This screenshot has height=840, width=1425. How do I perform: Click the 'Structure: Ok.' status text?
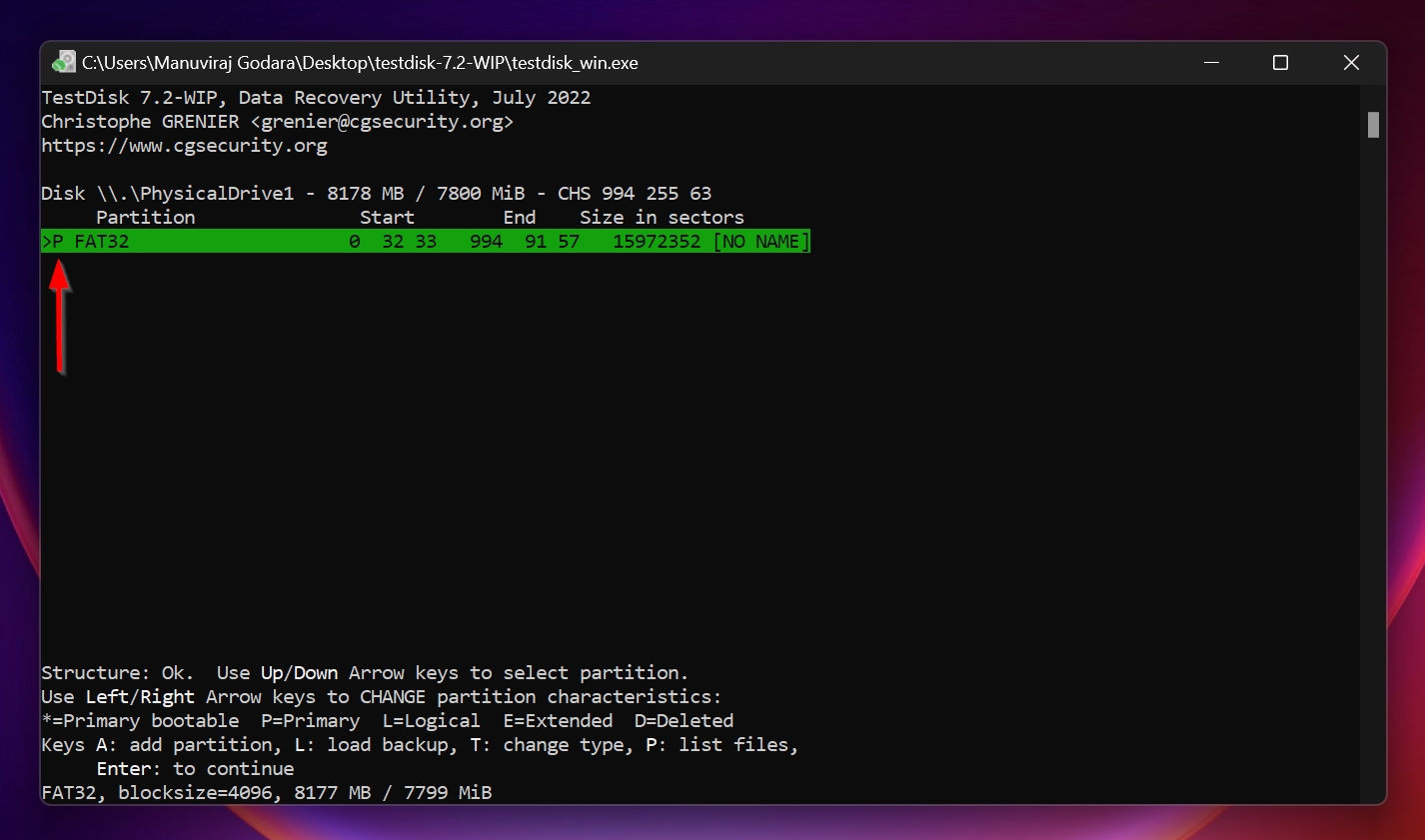pos(117,672)
